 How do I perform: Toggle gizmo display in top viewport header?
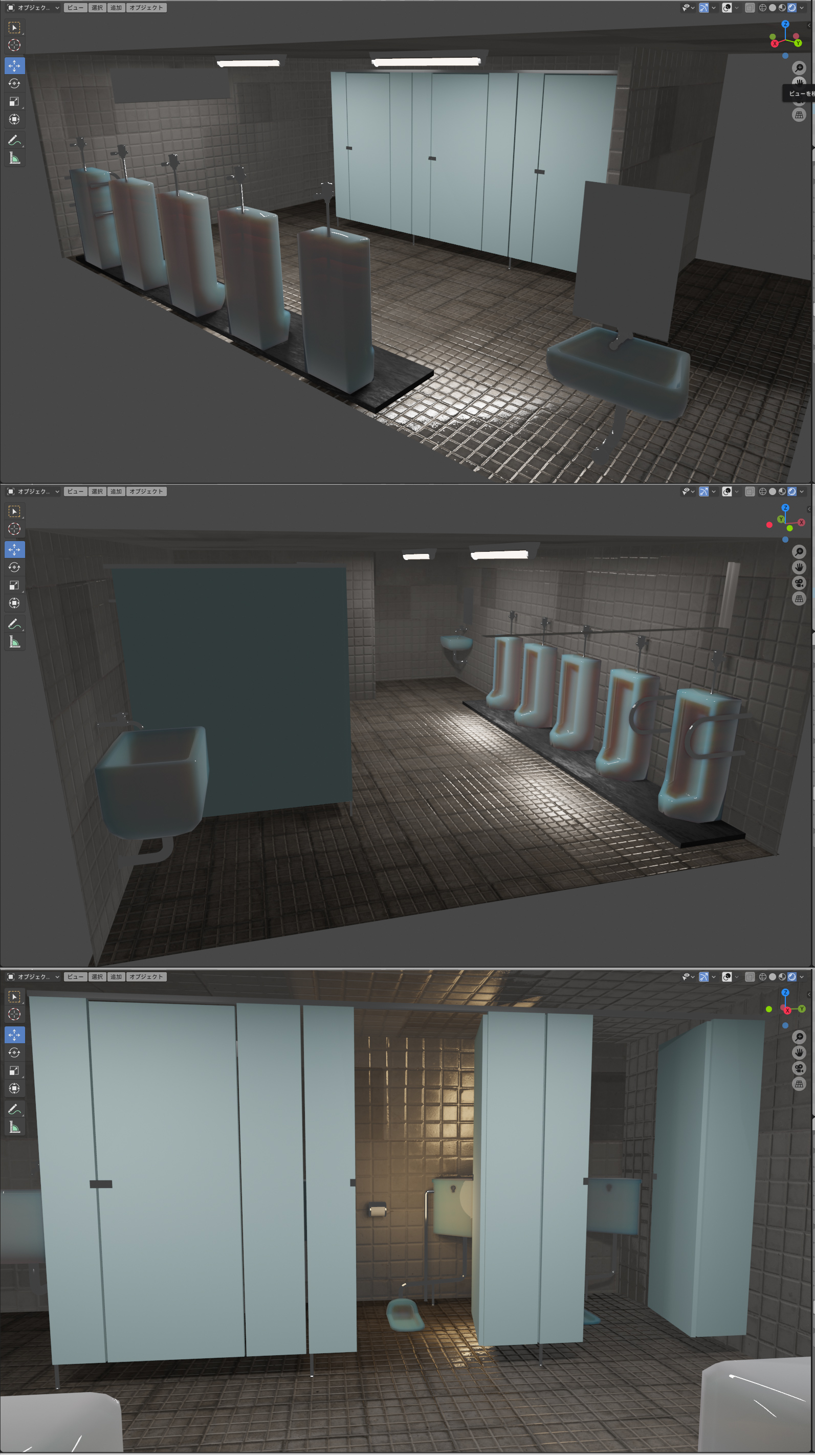pos(703,8)
